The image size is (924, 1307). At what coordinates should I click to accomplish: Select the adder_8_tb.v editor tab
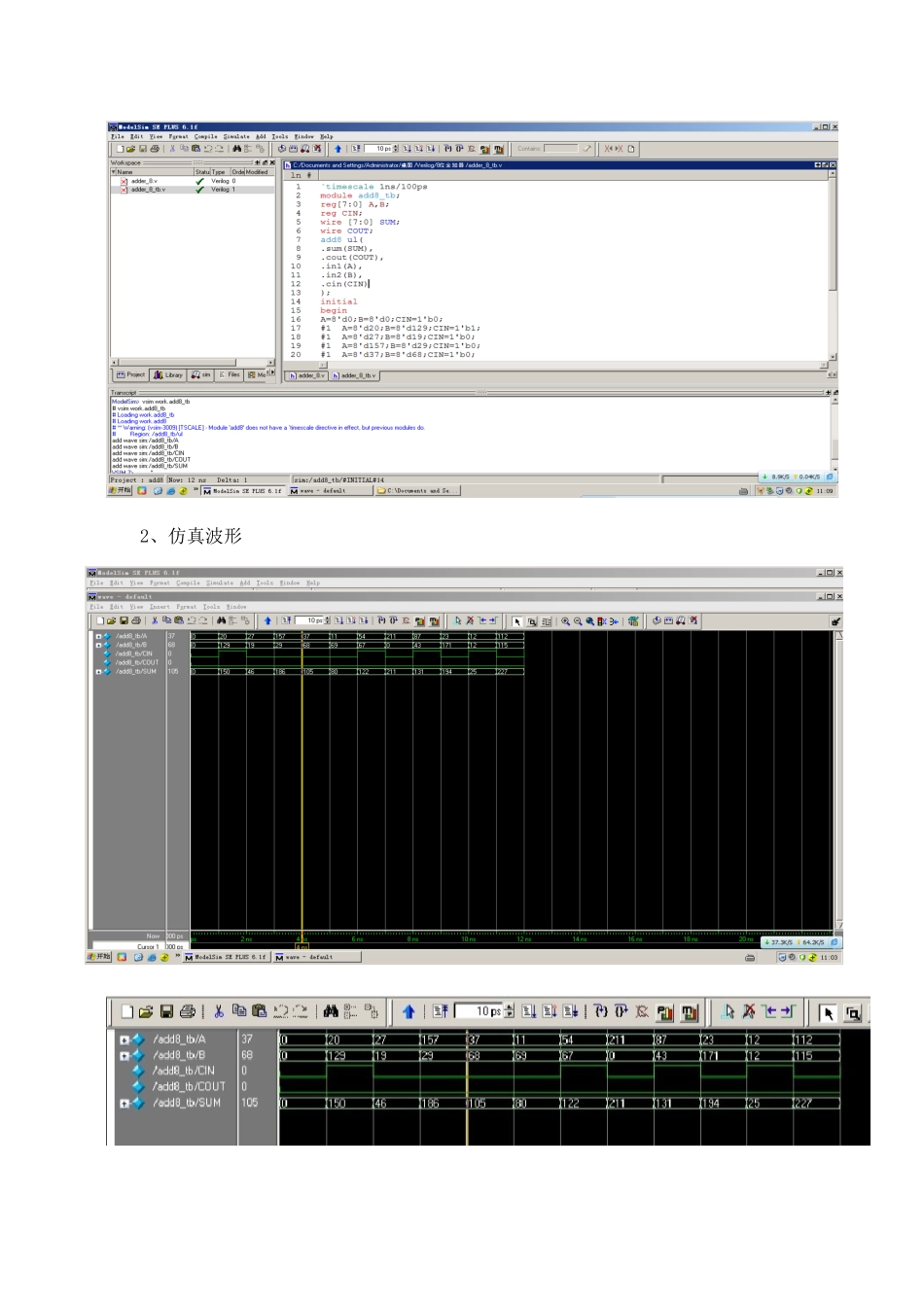[354, 375]
